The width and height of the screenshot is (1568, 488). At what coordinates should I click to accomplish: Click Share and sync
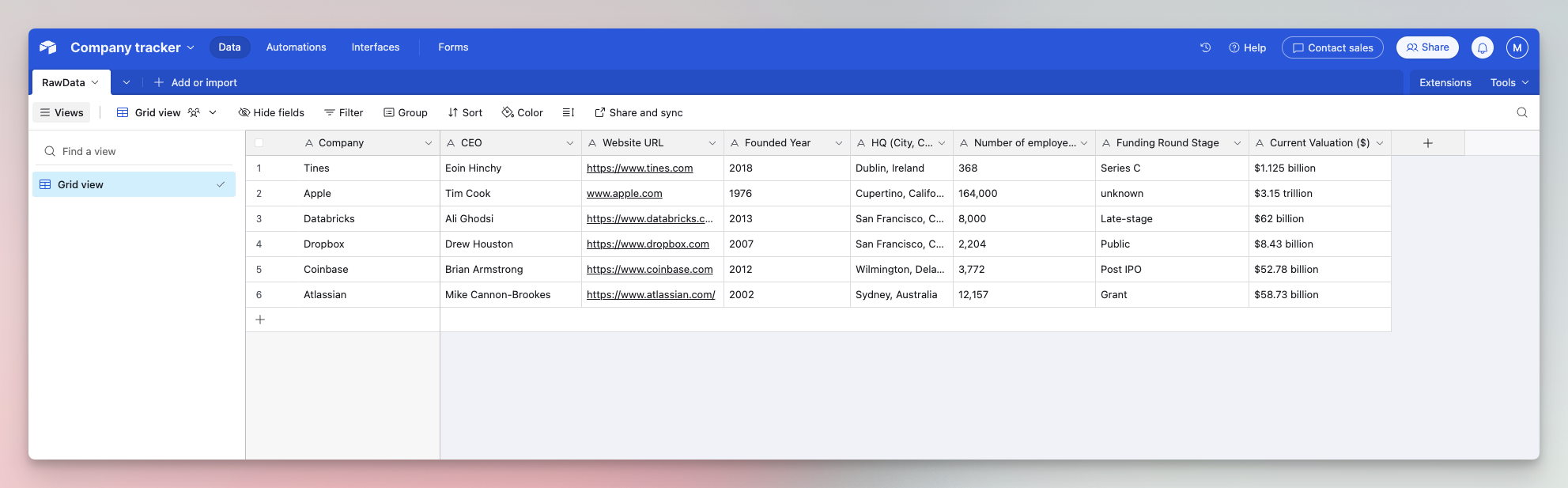pos(639,112)
